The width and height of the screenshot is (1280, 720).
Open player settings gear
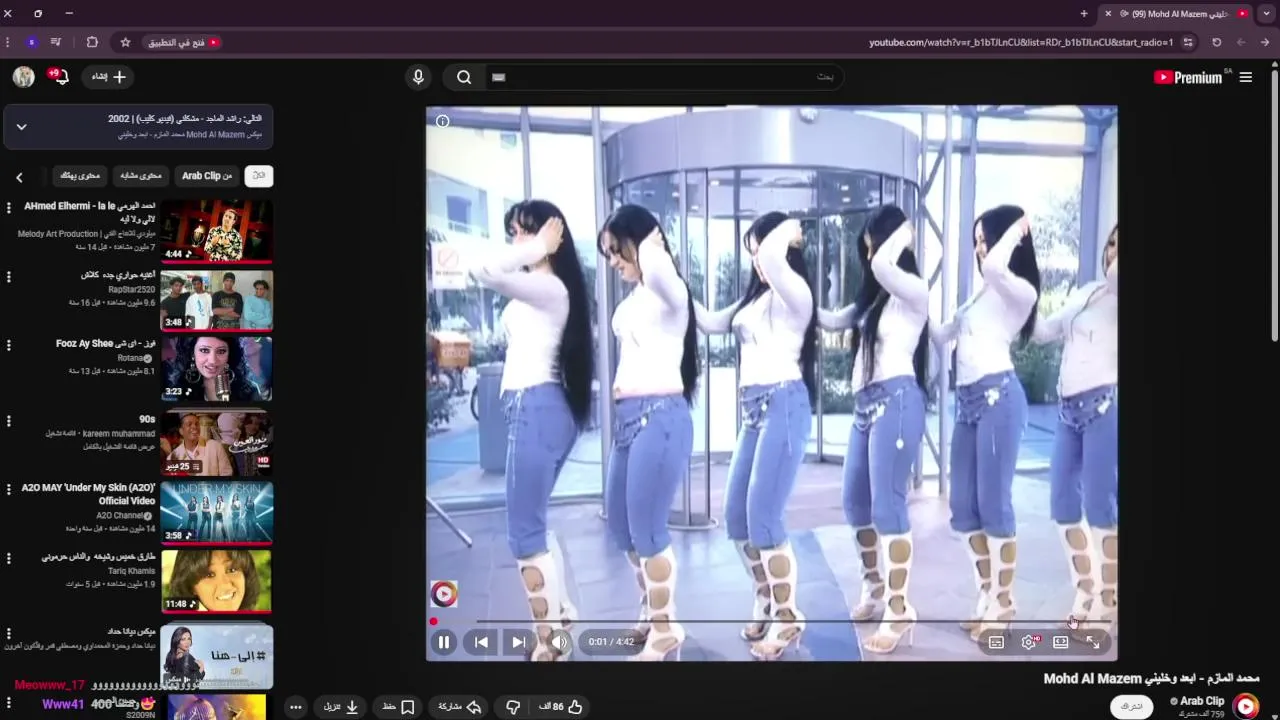coord(1029,642)
